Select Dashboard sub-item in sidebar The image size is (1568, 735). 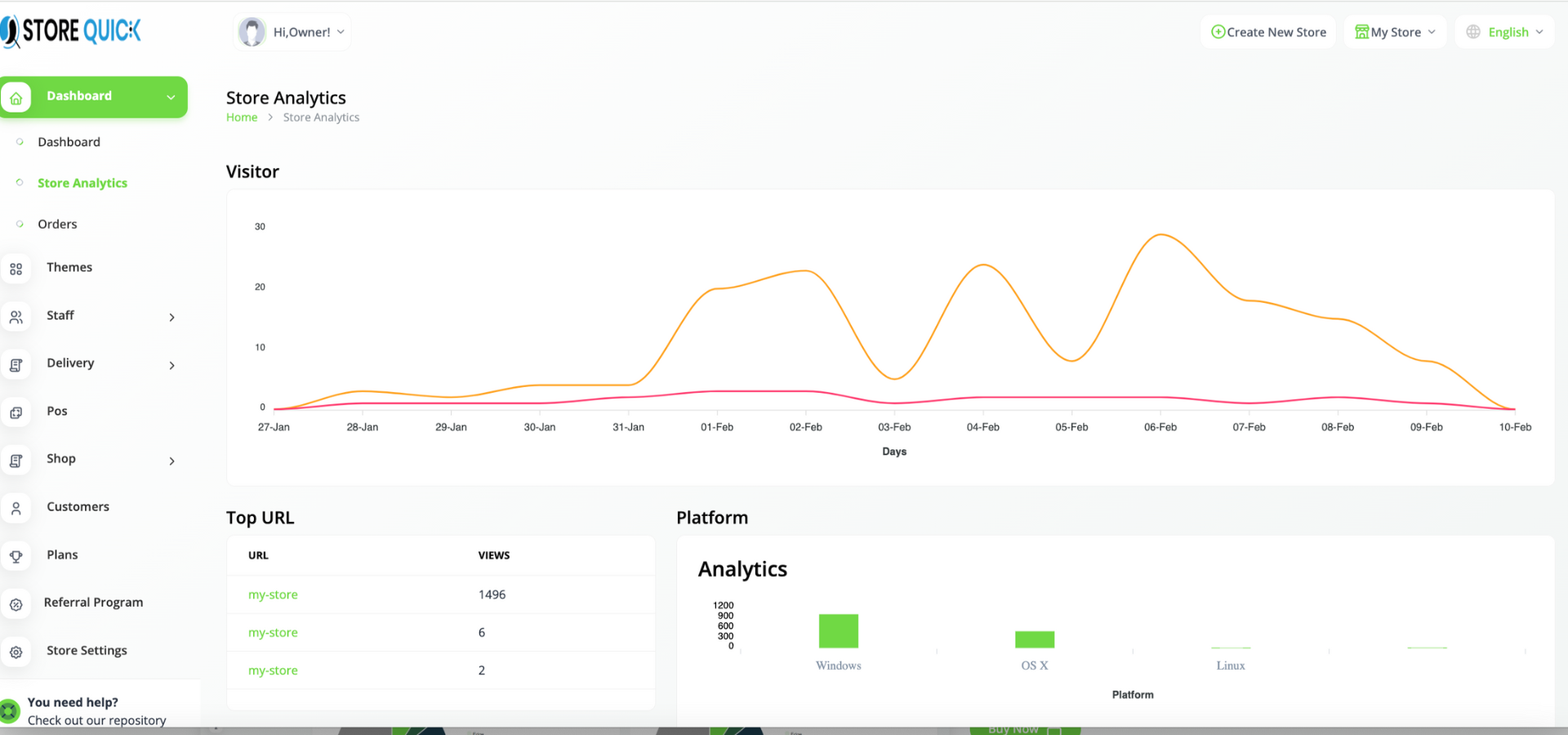point(69,141)
